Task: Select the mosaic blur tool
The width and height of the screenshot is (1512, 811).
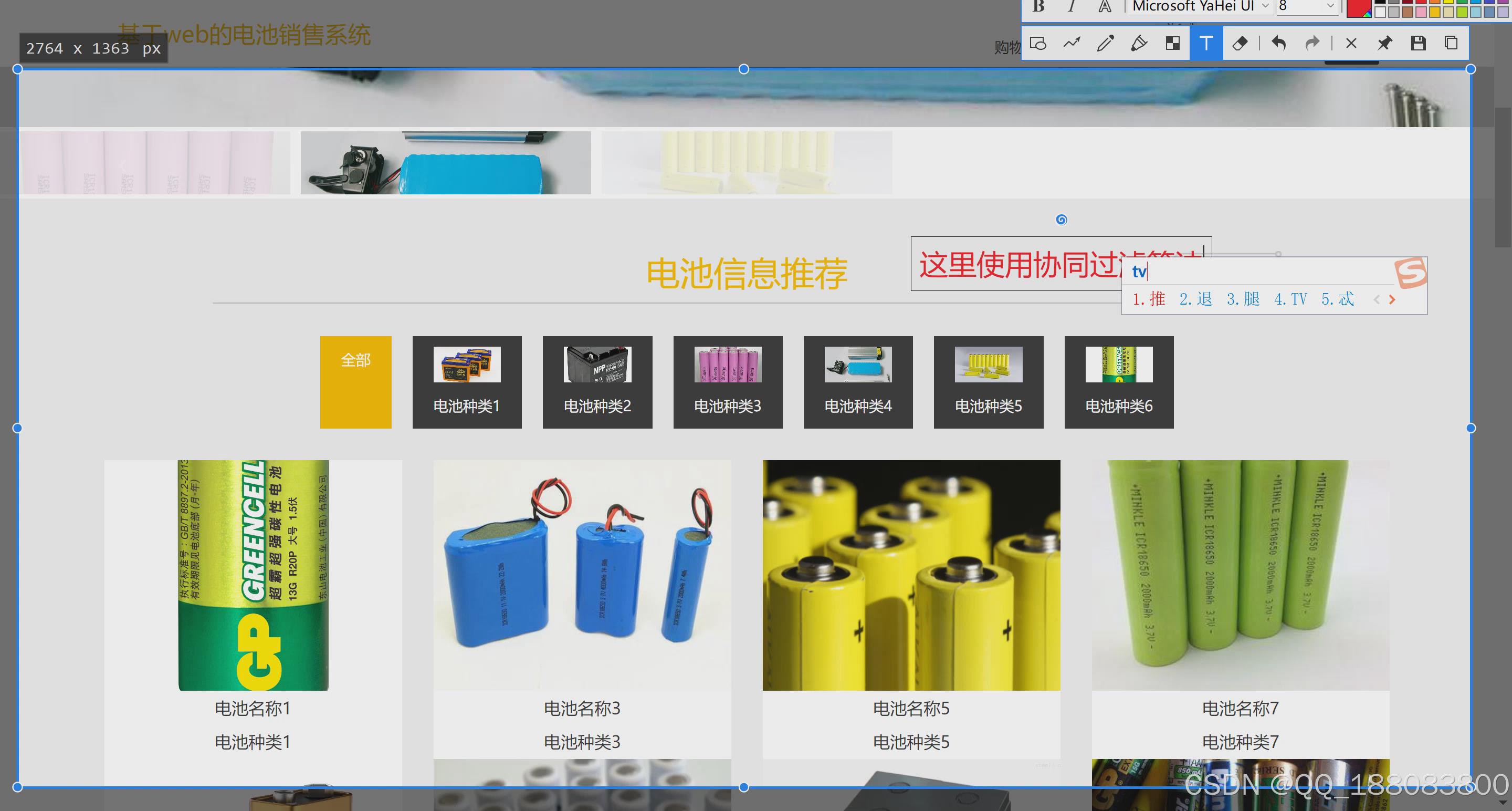Action: [1173, 43]
